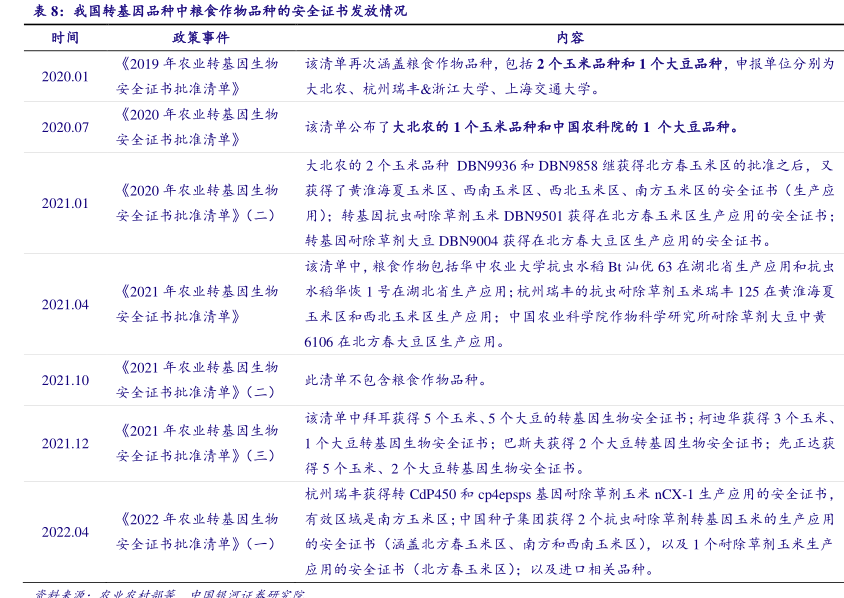
Task: Click the text '此清单不包含粮食作物品种'
Action: click(x=396, y=380)
